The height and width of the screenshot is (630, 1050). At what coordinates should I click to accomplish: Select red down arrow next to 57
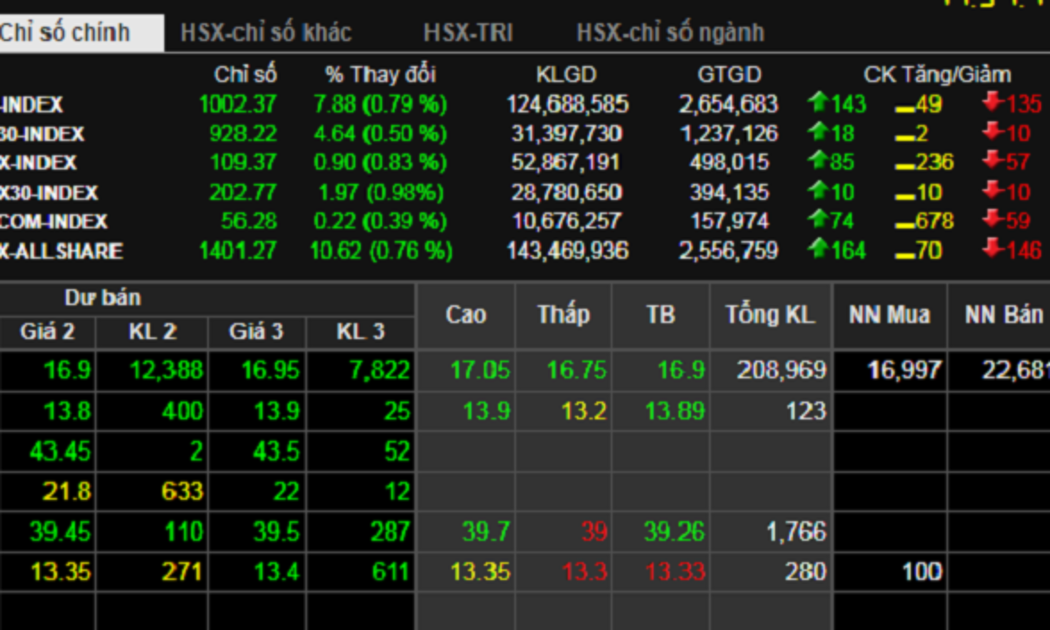[992, 161]
